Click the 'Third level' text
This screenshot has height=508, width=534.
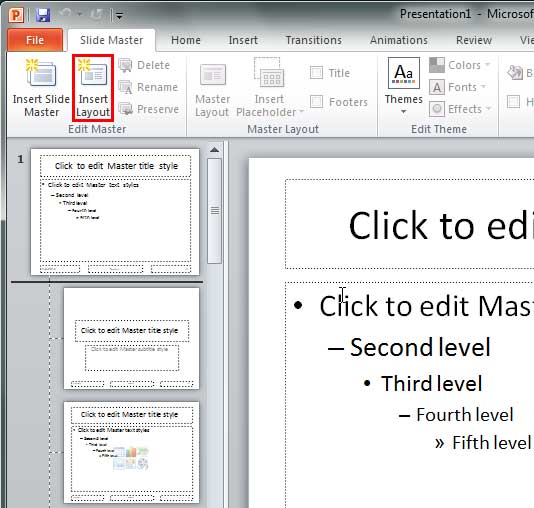(431, 383)
